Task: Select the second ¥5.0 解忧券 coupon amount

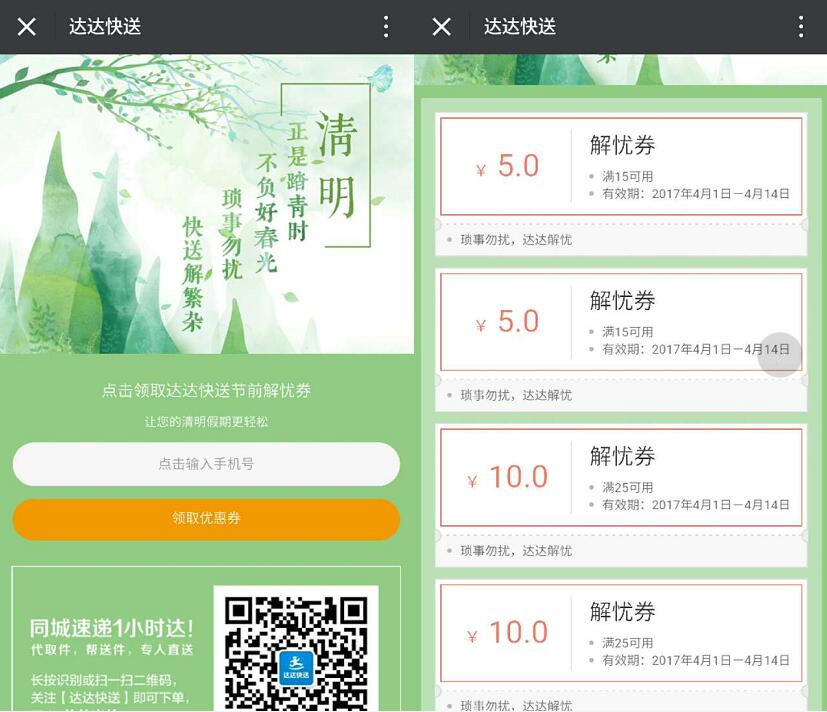Action: click(507, 322)
